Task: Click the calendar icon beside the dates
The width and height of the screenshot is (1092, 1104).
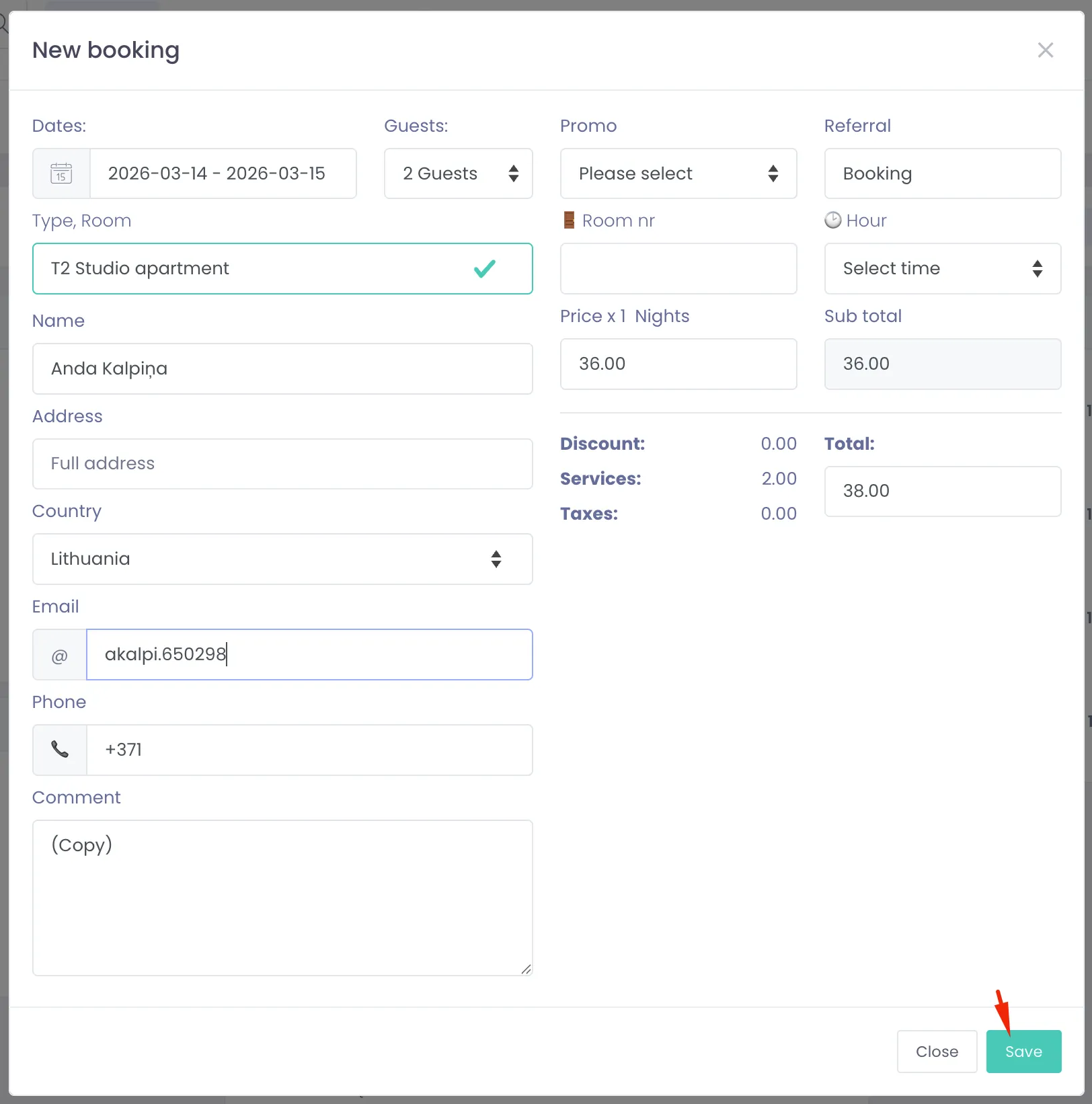Action: coord(61,173)
